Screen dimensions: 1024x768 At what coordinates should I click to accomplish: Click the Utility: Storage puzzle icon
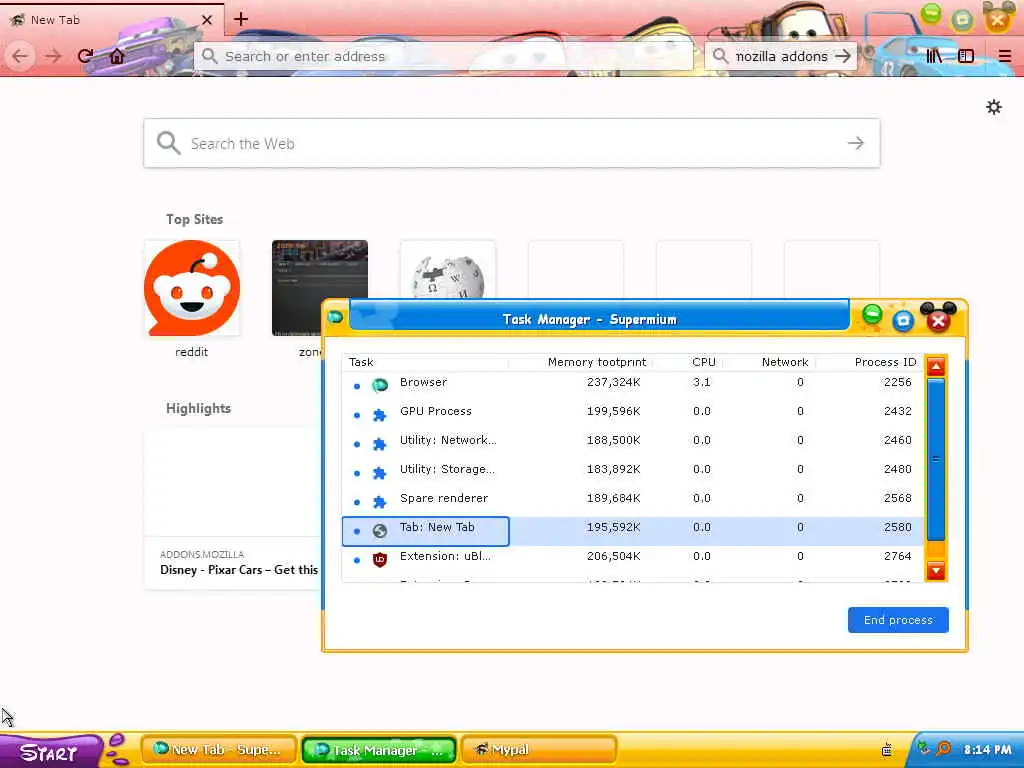(x=379, y=473)
